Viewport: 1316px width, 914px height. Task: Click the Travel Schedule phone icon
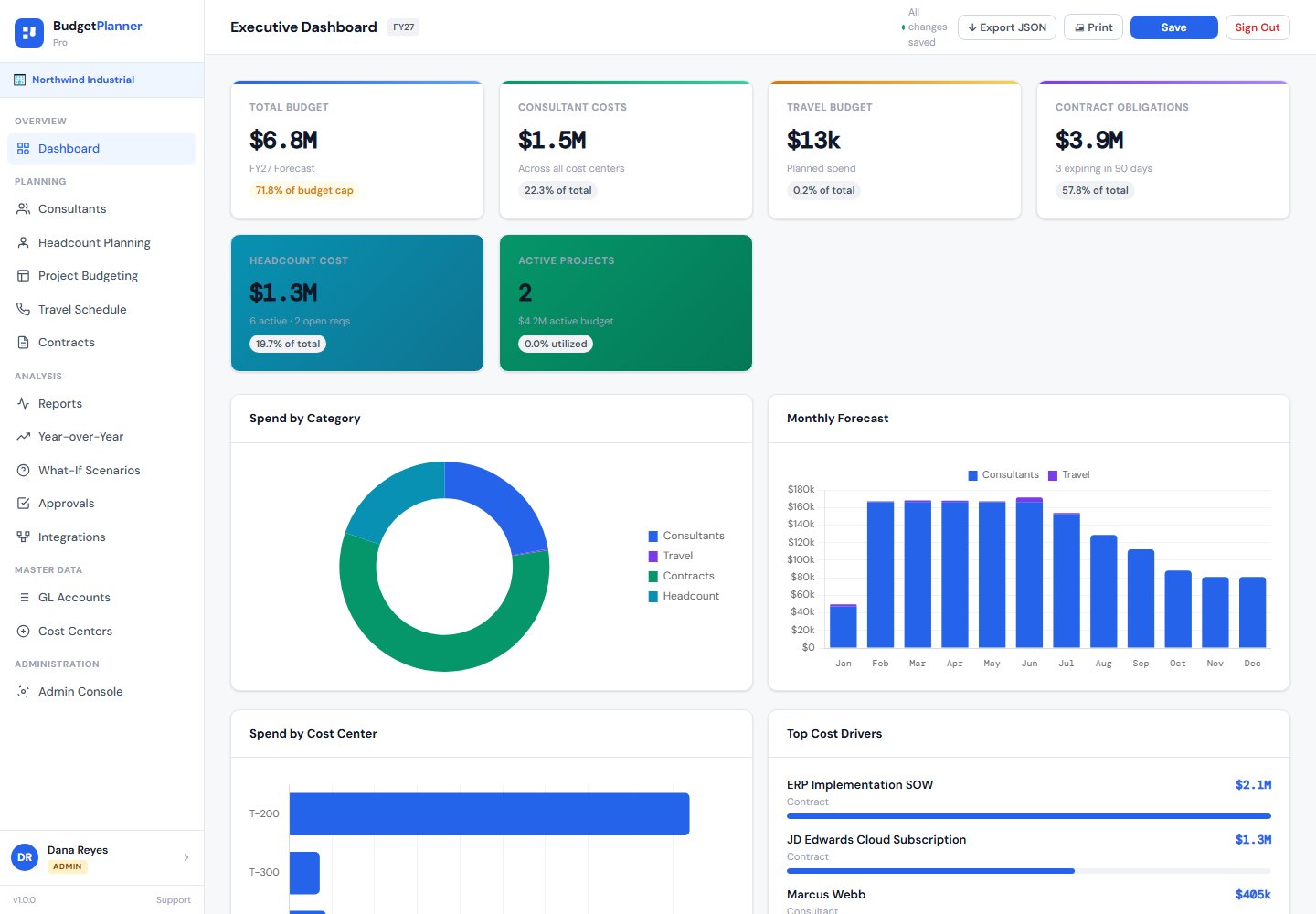[24, 309]
